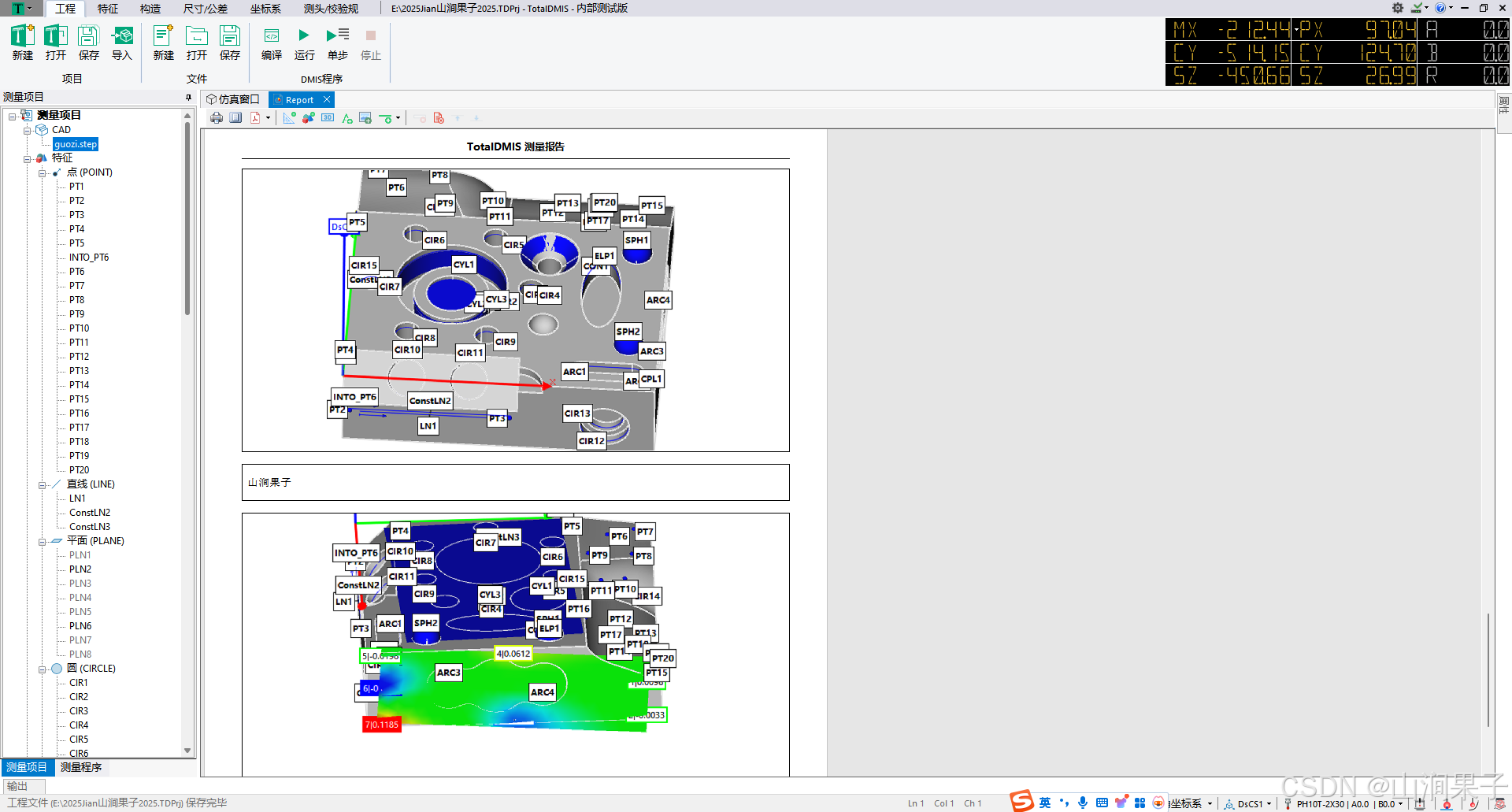
Task: Run the DMIS program with 运行
Action: click(304, 43)
